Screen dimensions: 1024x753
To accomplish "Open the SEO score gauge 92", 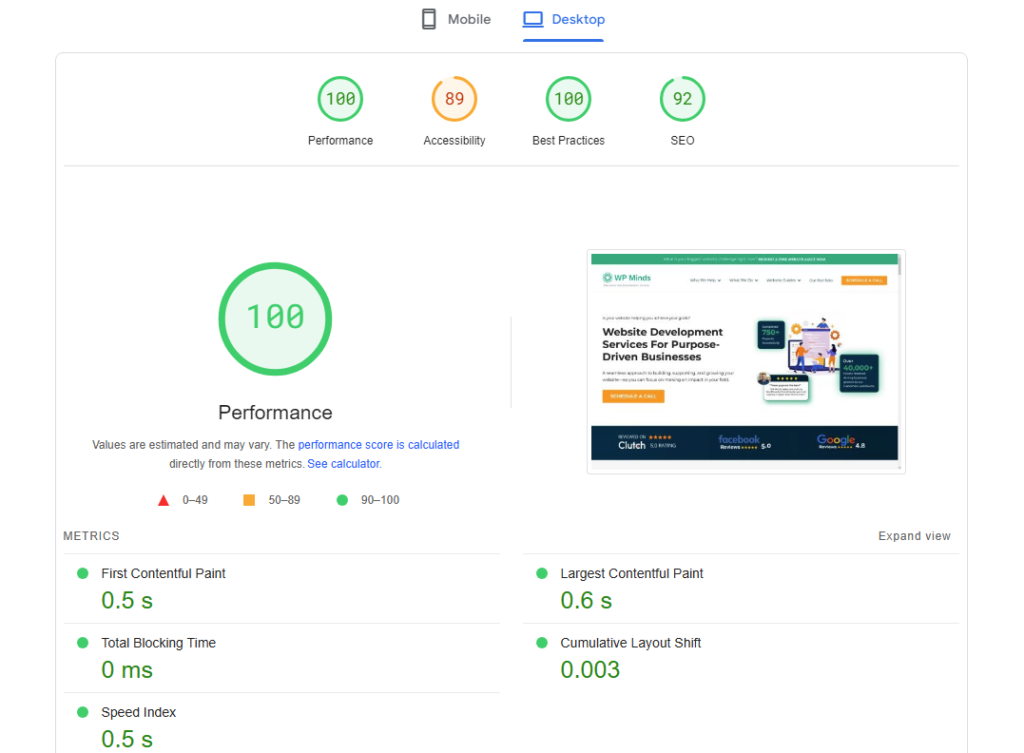I will (x=682, y=99).
